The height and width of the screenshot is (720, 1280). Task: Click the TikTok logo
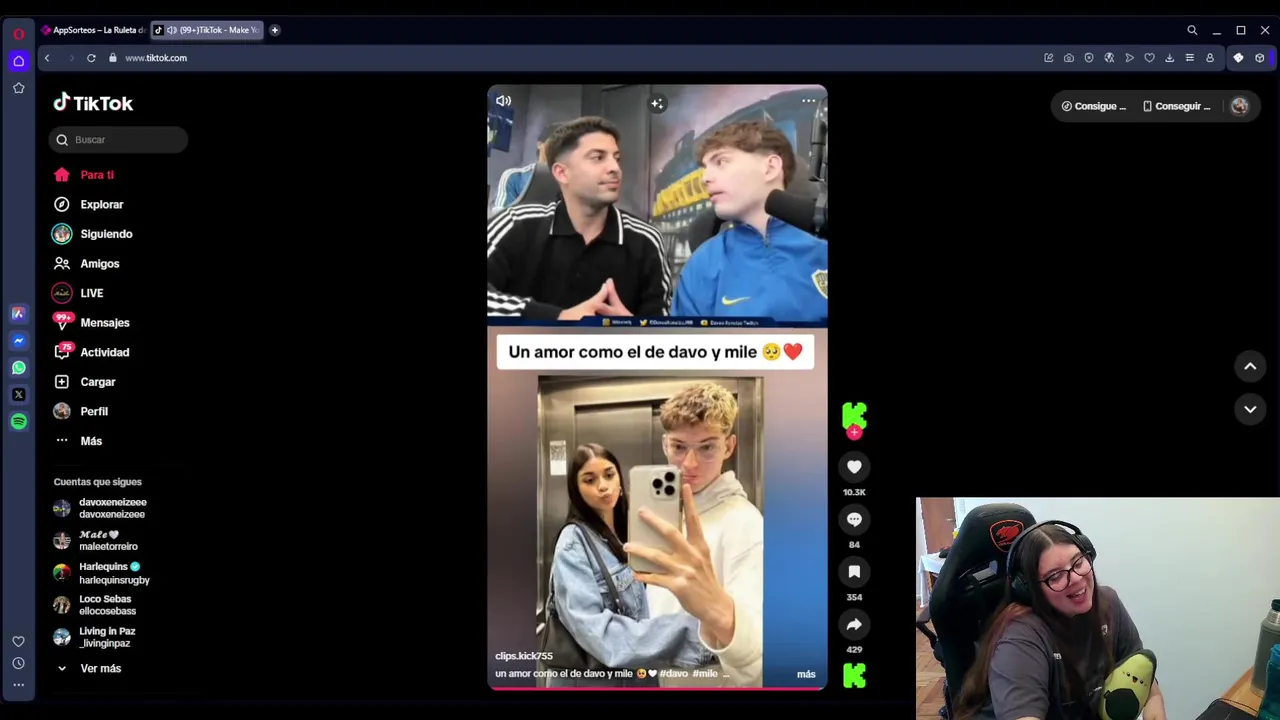(x=93, y=103)
